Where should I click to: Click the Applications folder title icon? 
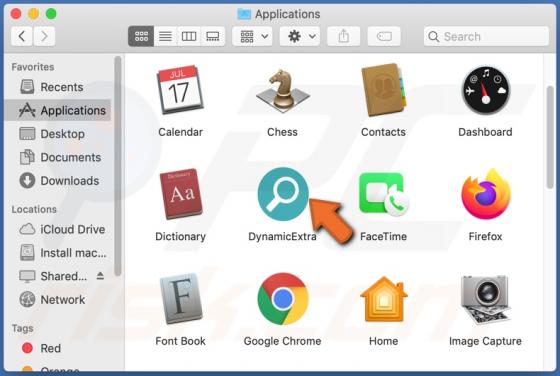tap(244, 14)
